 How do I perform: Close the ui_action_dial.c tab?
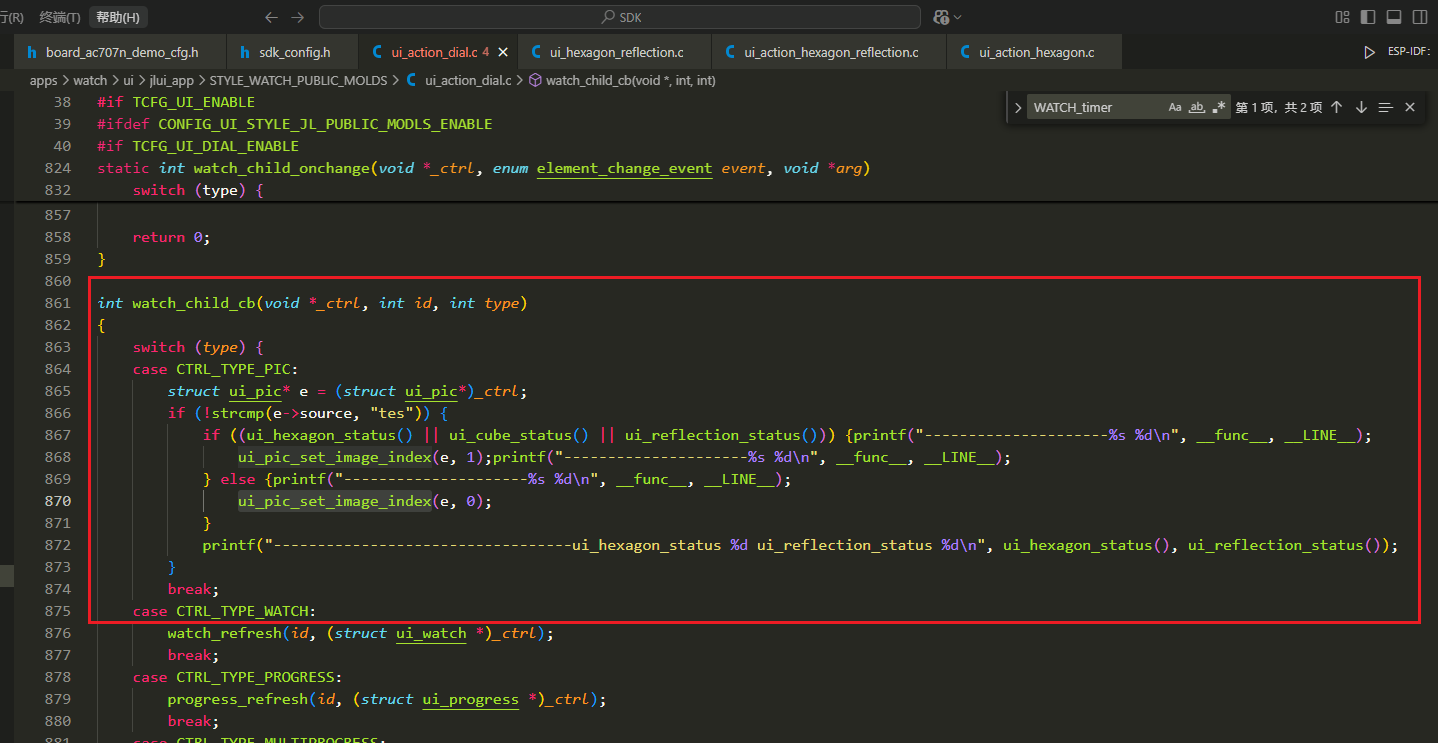[x=502, y=52]
